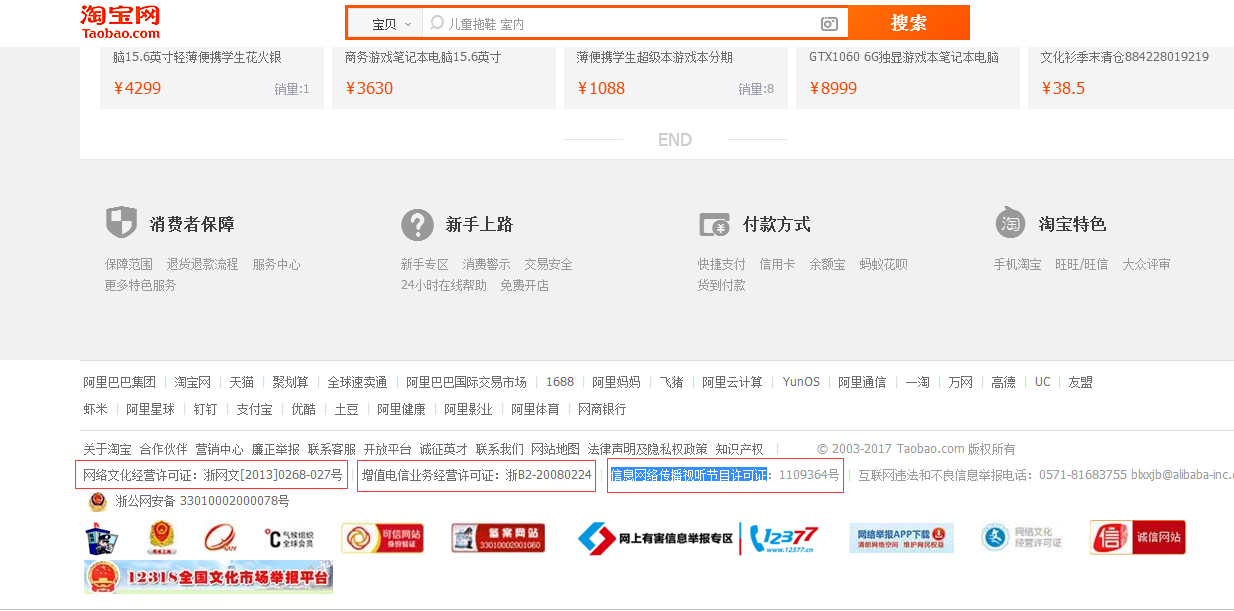Image resolution: width=1234 pixels, height=611 pixels.
Task: Click the police badge beside 浙公网安备
Action: pyautogui.click(x=98, y=501)
